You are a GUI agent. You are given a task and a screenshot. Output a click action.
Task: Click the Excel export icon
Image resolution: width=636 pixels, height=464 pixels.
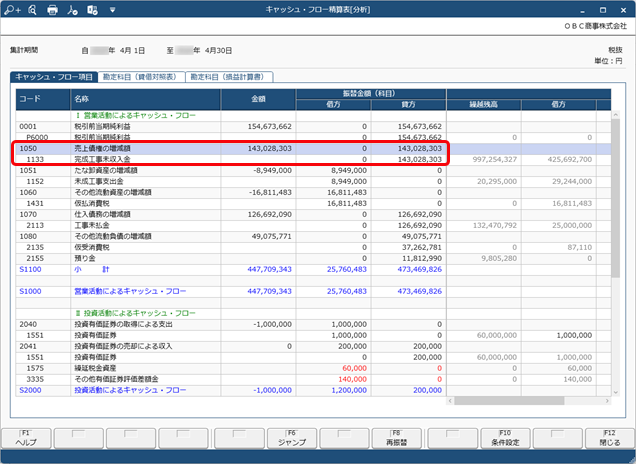coord(92,10)
